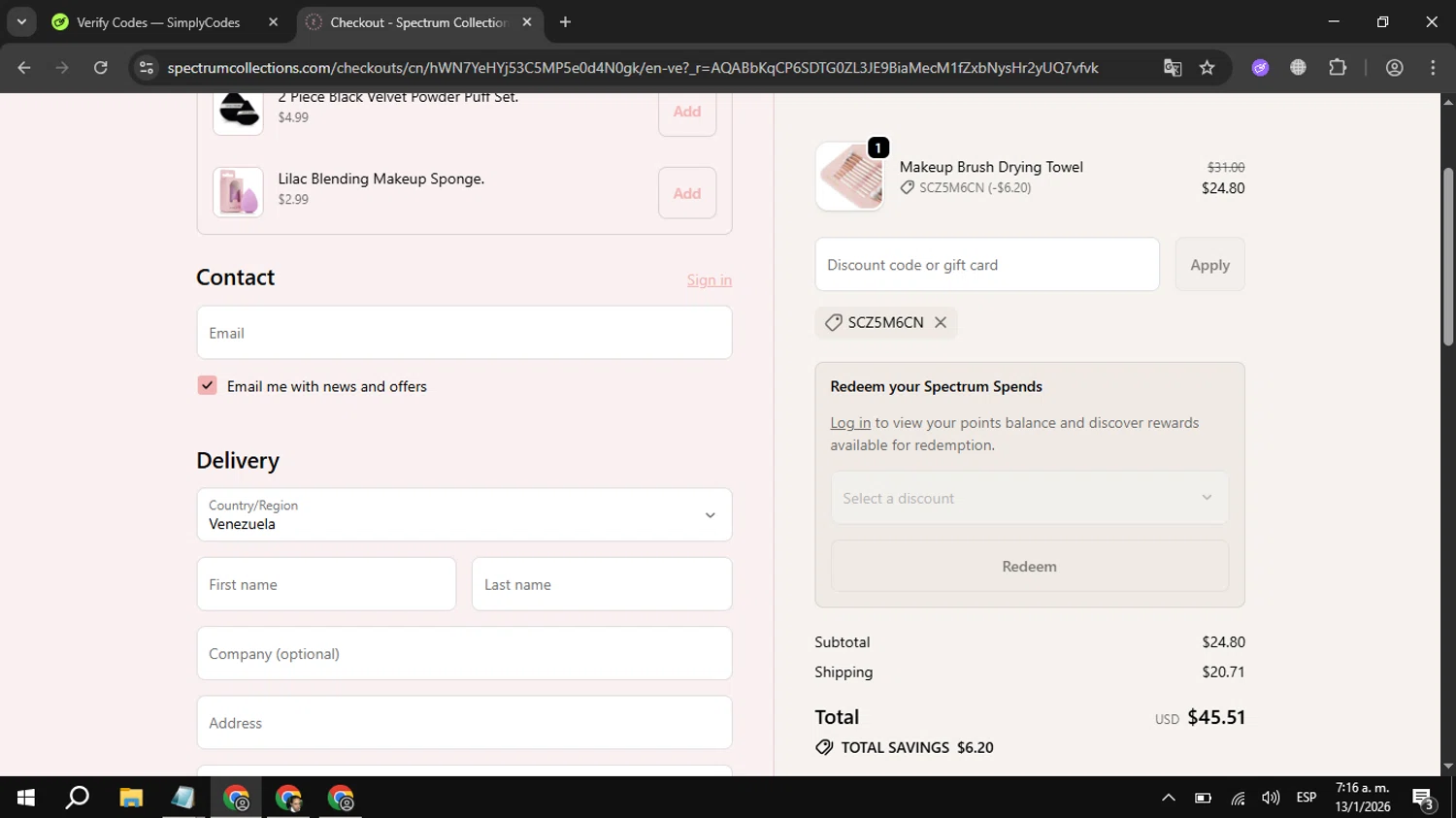
Task: Open the clock showing 7:16 a. m.
Action: pyautogui.click(x=1363, y=788)
